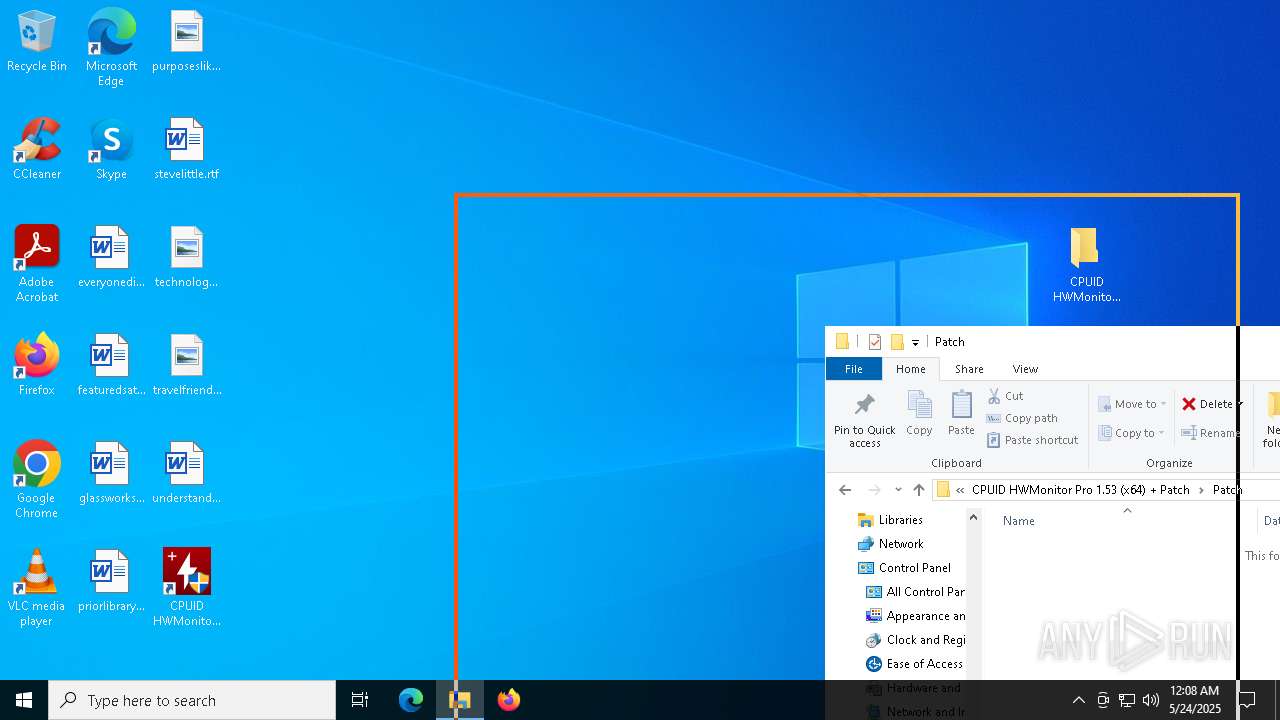Click the Paste icon in Clipboard group

point(961,414)
